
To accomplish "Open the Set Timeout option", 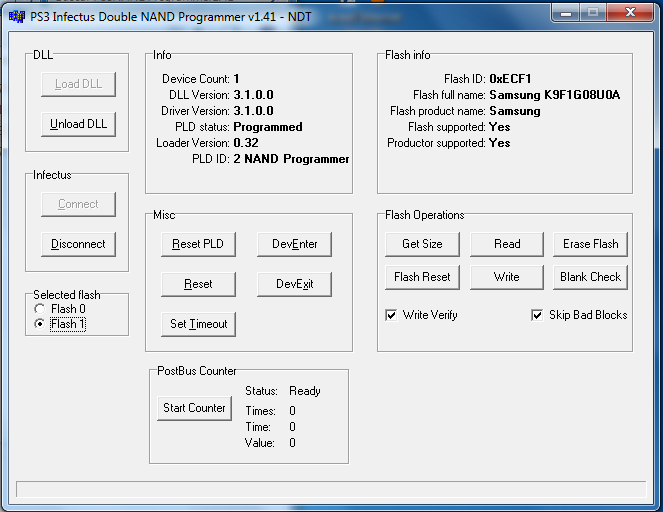I will (x=198, y=324).
